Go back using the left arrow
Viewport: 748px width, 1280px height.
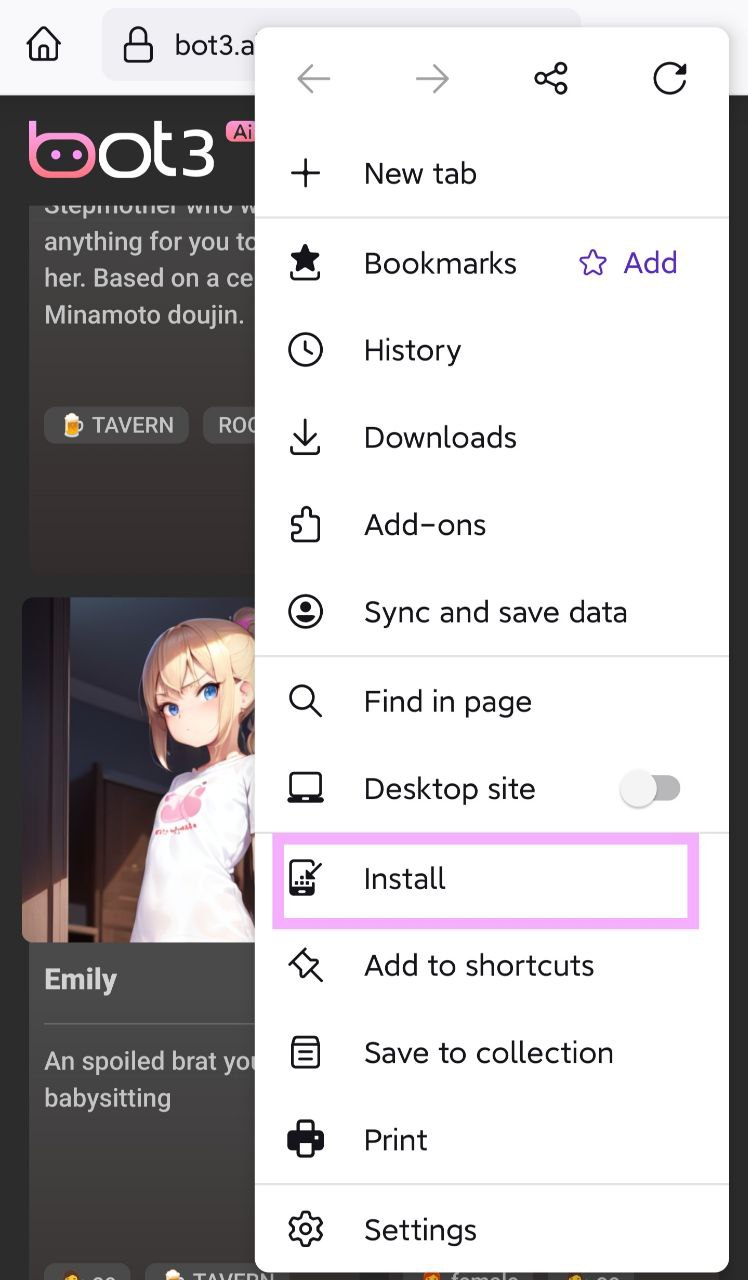(x=314, y=79)
